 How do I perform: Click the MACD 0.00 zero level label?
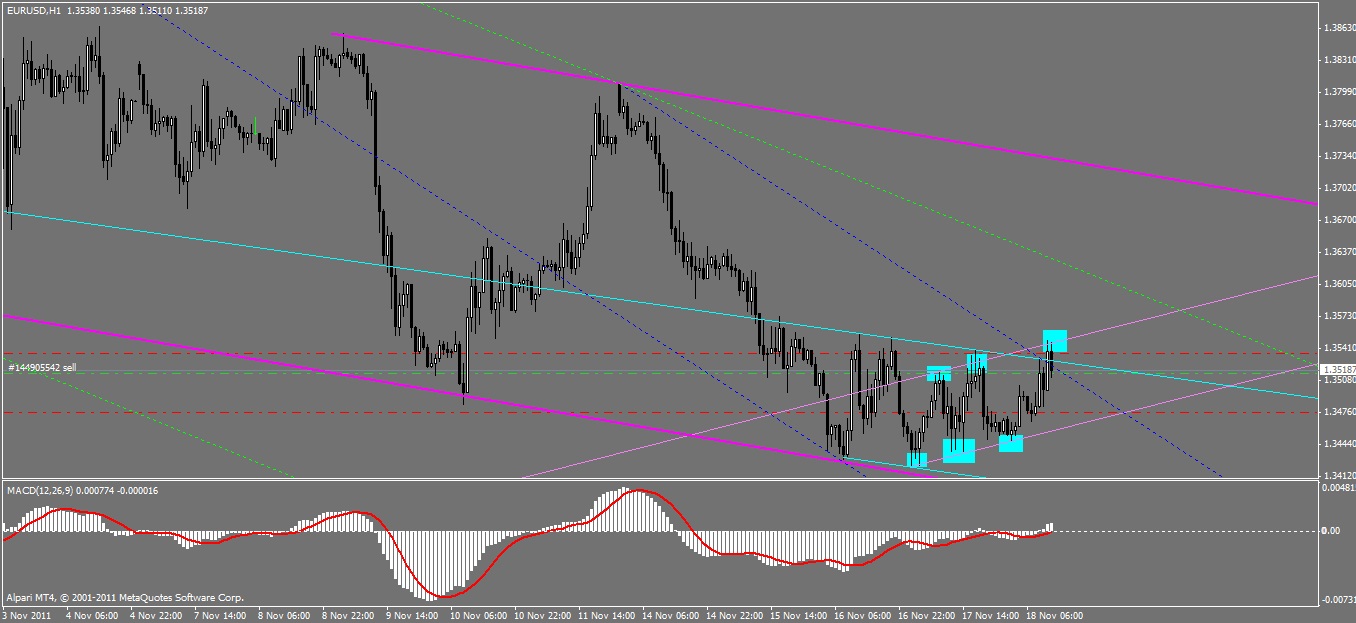pos(1331,531)
